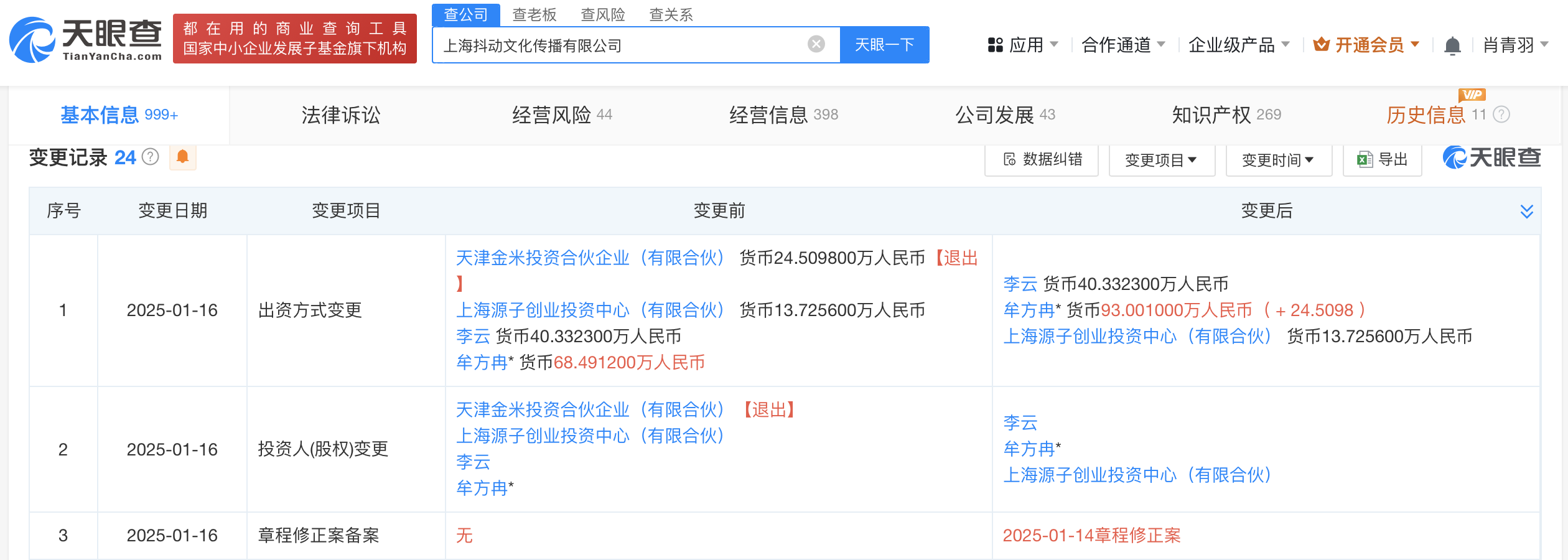
Task: Filter records with the 变更项目 dropdown
Action: click(1162, 160)
